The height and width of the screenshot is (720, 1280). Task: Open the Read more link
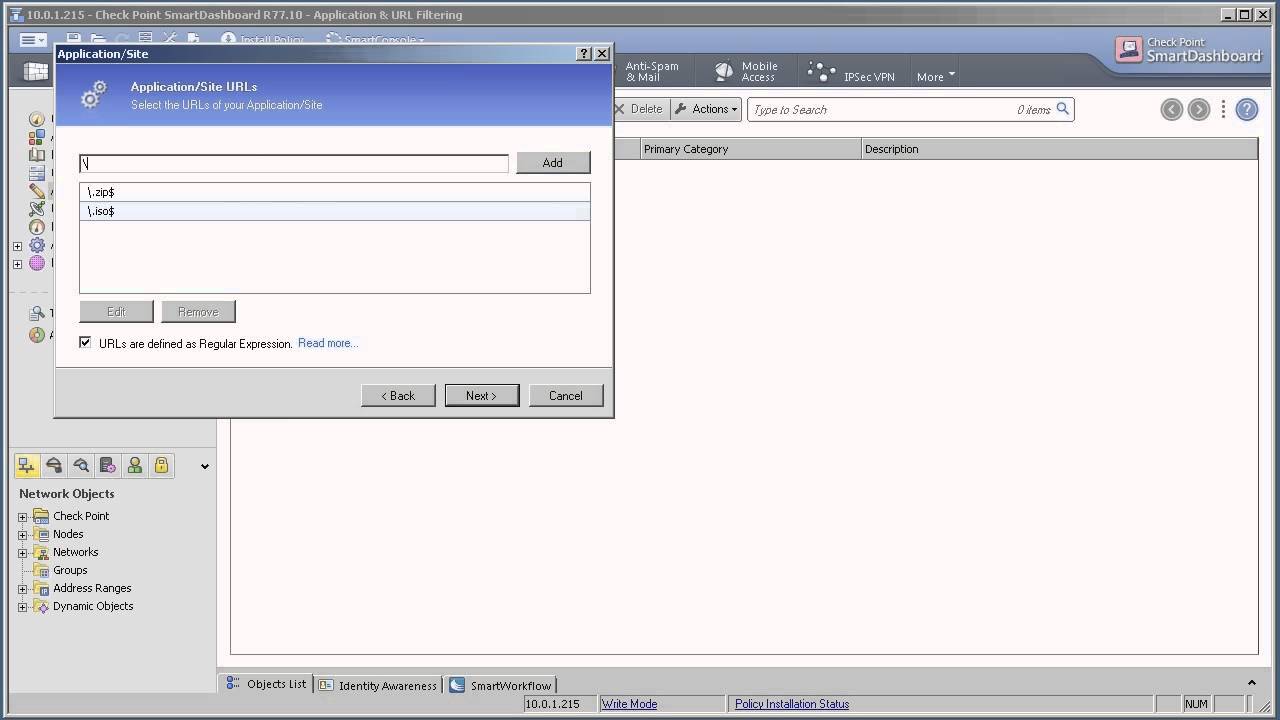328,343
